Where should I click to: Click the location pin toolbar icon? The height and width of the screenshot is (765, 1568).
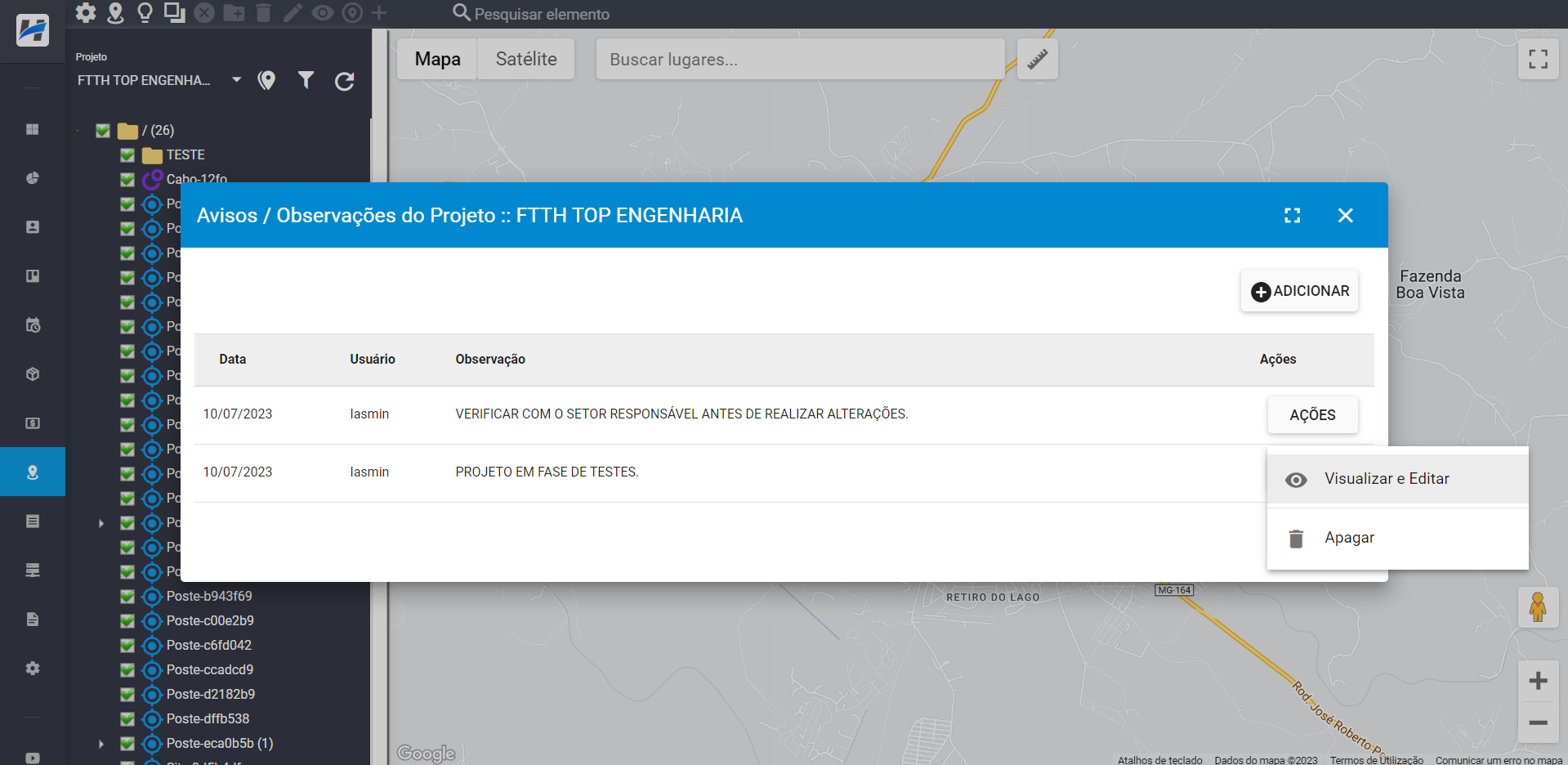pyautogui.click(x=115, y=13)
